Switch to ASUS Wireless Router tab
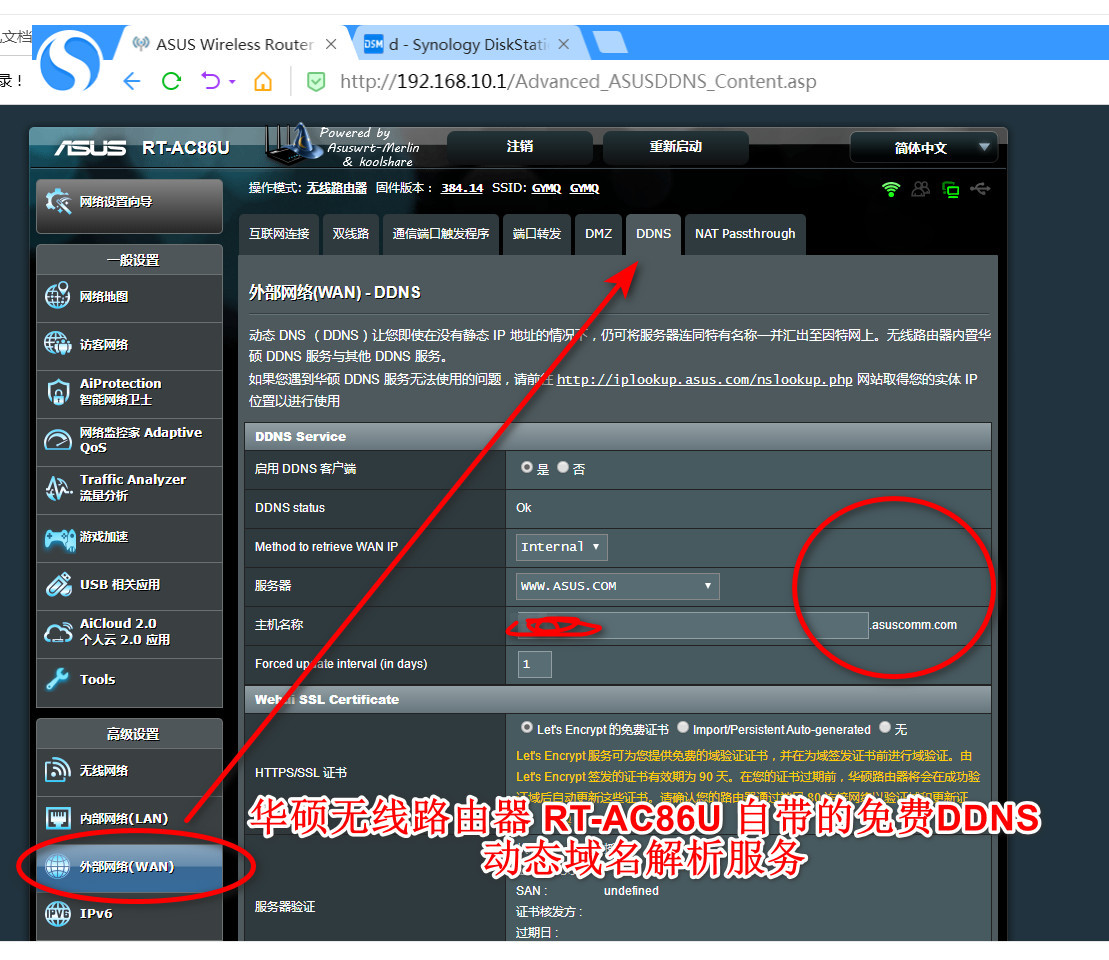1109x960 pixels. [x=233, y=45]
